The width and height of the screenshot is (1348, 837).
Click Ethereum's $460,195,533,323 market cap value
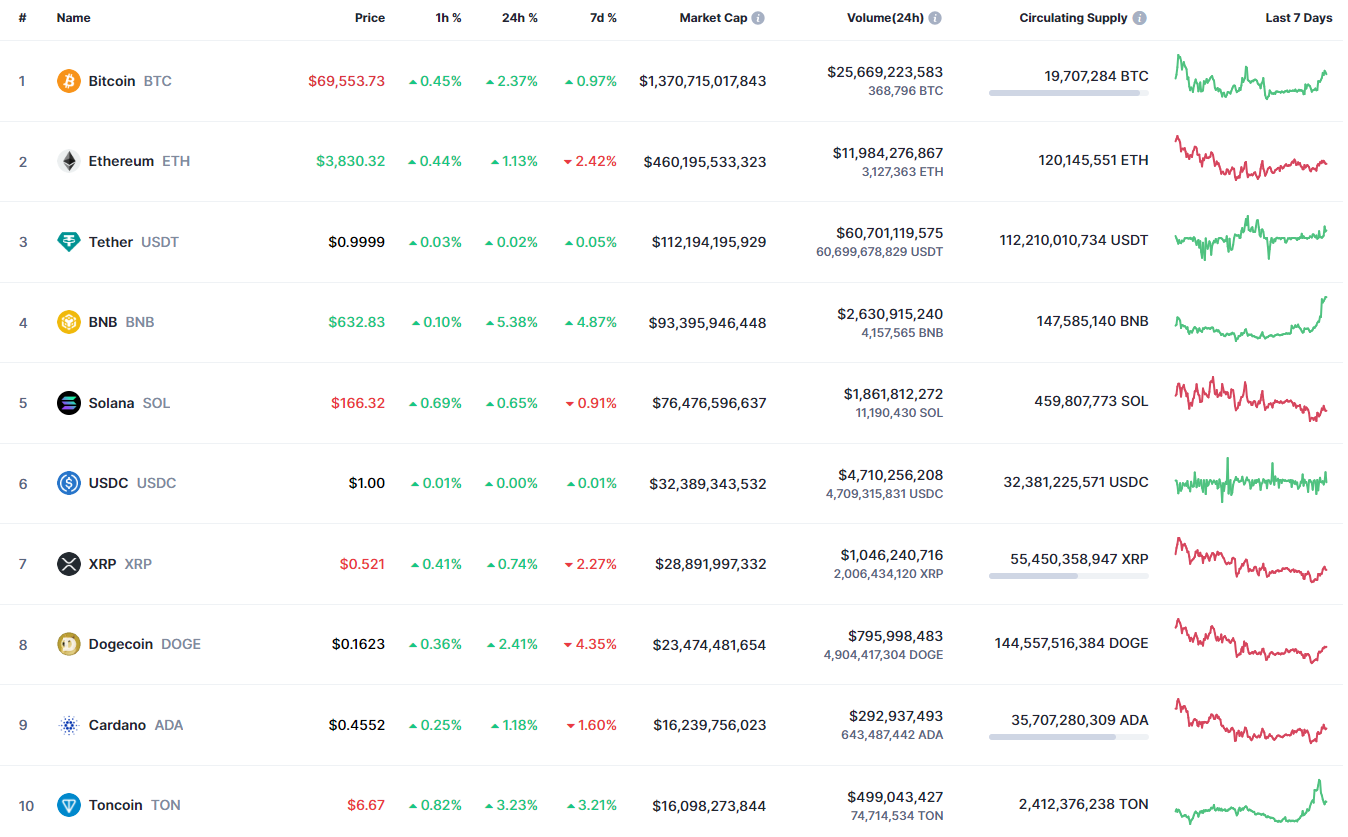[x=705, y=161]
